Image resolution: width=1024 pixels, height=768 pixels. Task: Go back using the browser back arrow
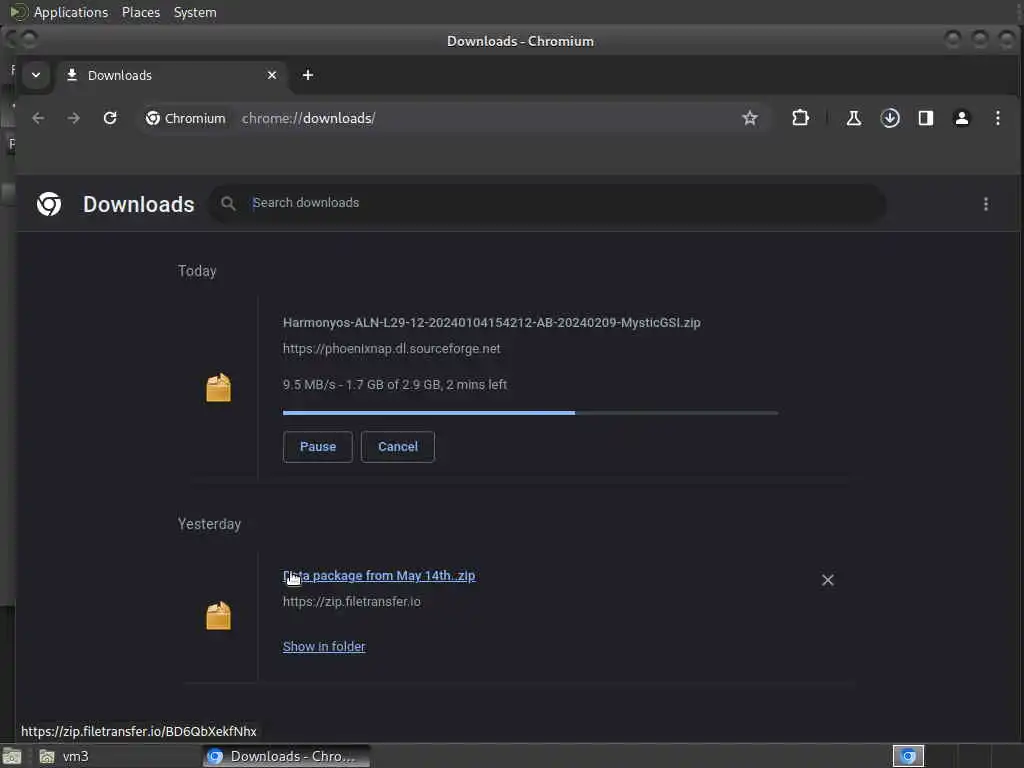tap(39, 118)
